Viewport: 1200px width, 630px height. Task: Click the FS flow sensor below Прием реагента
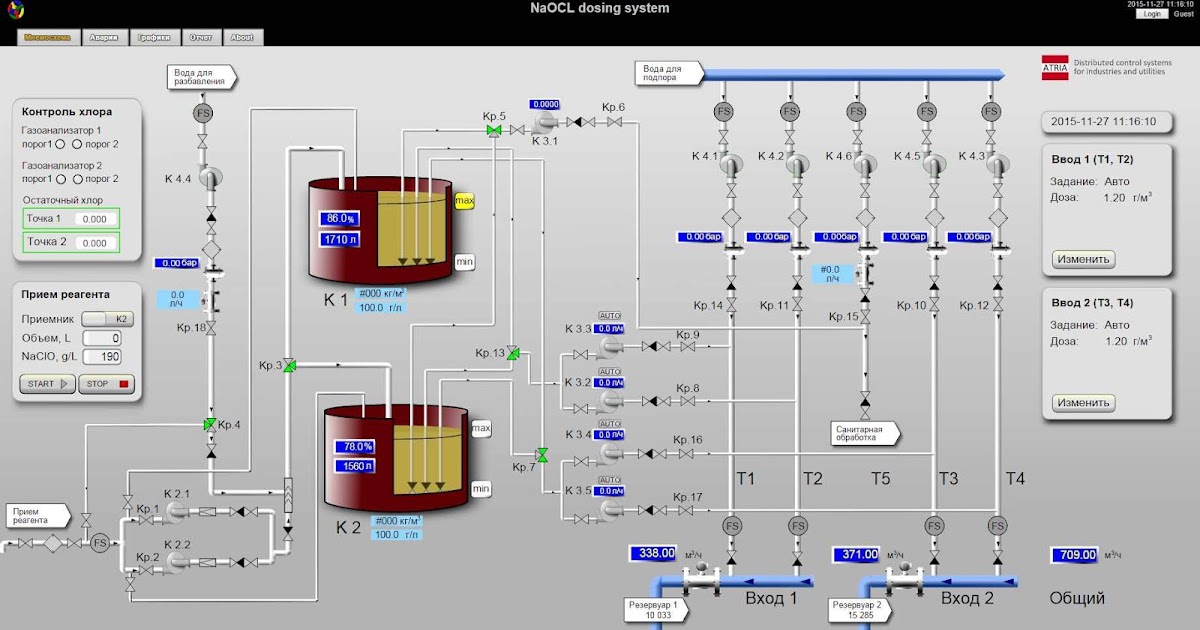tap(100, 543)
